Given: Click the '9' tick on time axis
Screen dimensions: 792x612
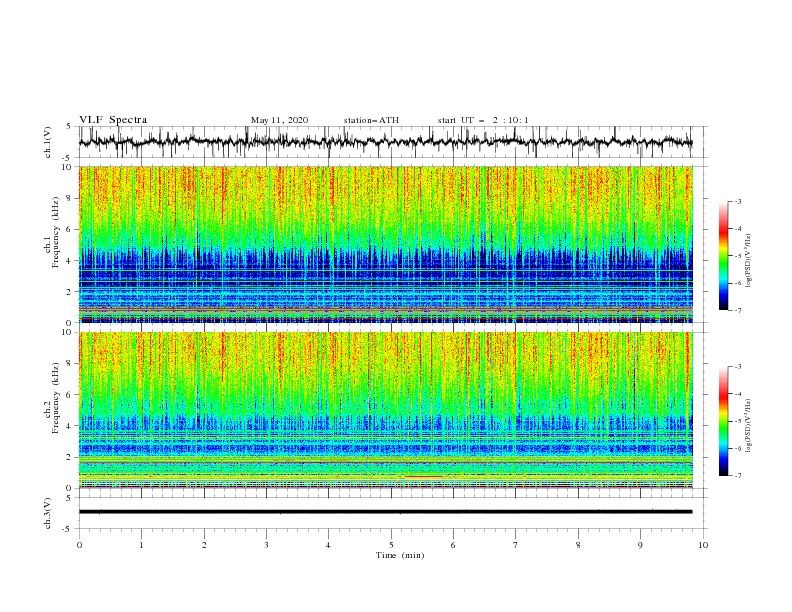Looking at the screenshot, I should 640,545.
